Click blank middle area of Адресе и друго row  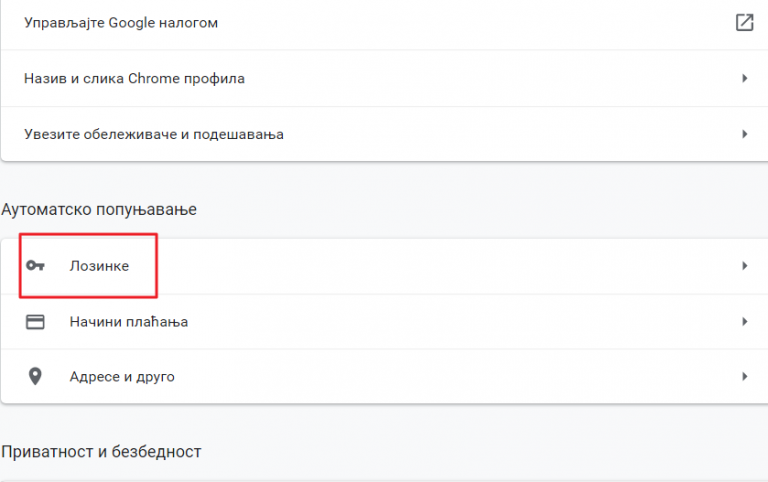(450, 377)
